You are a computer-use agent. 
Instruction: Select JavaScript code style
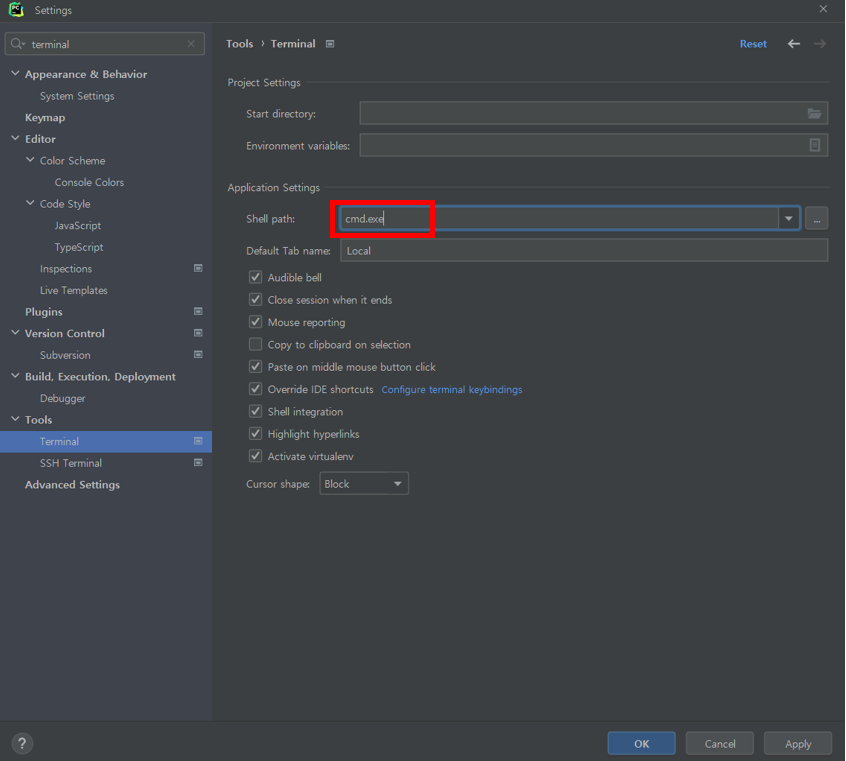pos(78,225)
